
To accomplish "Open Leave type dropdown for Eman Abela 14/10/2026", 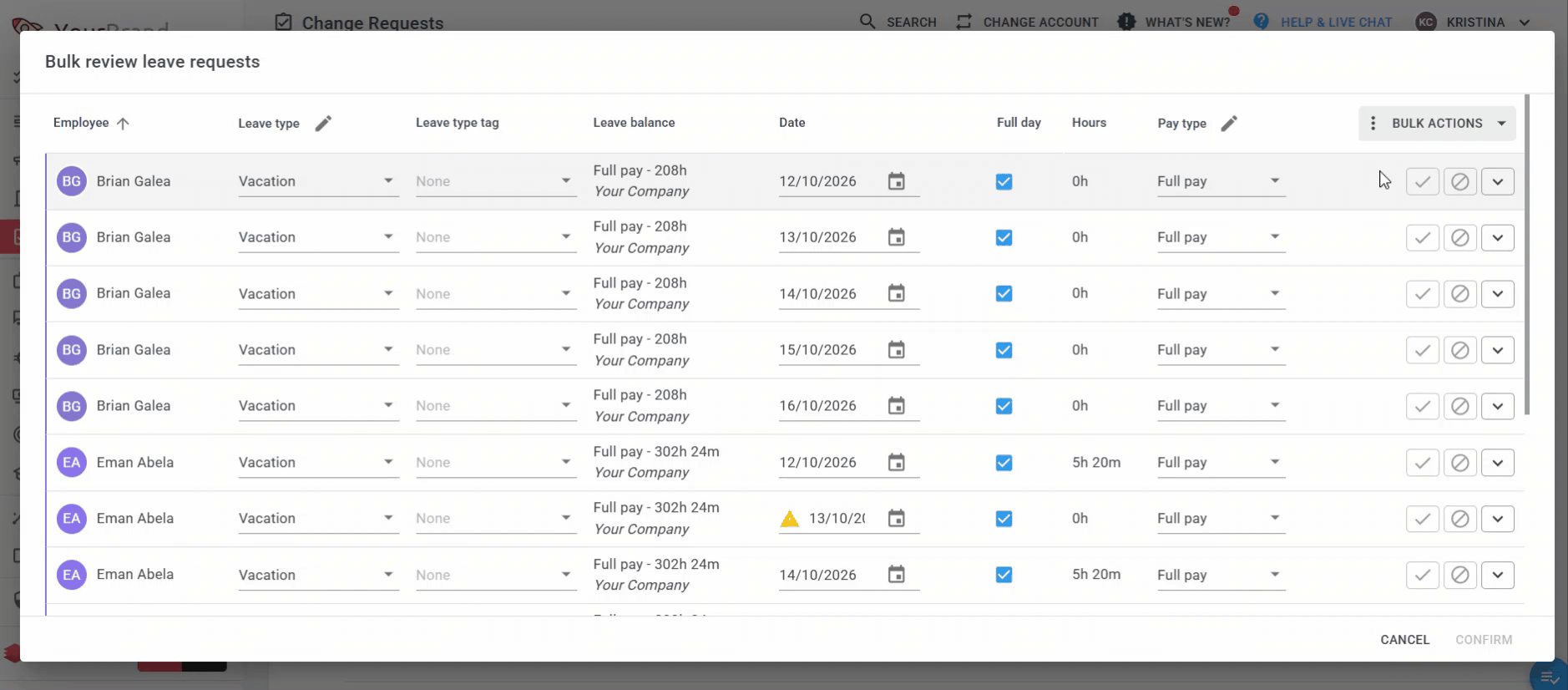I will (x=318, y=575).
